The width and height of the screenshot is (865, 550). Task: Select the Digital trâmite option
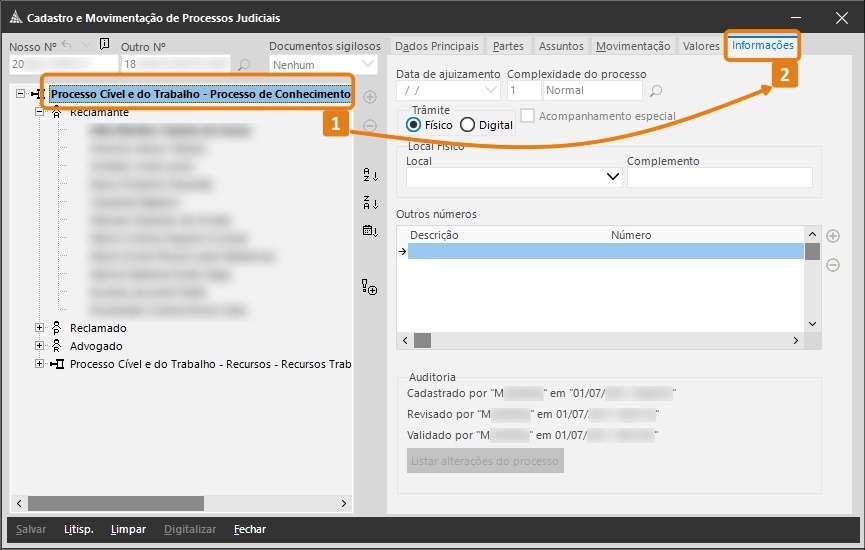point(467,125)
